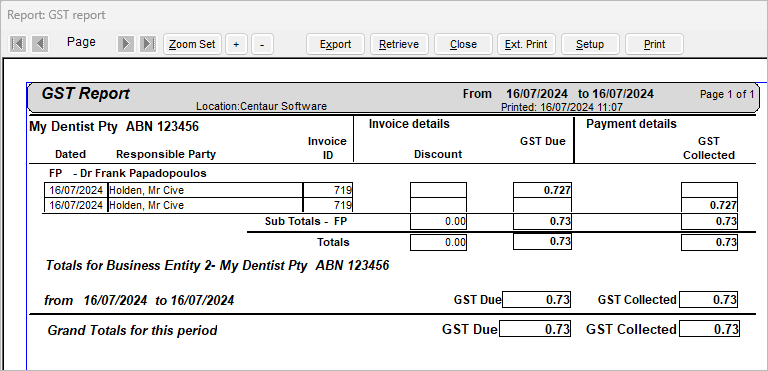The width and height of the screenshot is (768, 371).
Task: Click the GST Collected column header
Action: point(709,148)
